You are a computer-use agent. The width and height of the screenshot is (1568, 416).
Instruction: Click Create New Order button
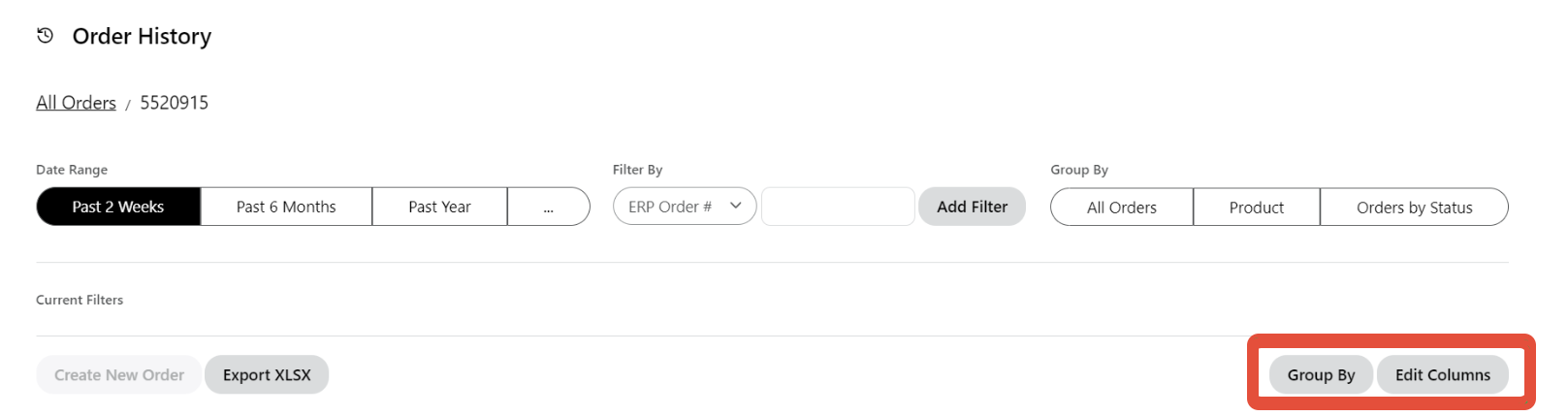[118, 375]
